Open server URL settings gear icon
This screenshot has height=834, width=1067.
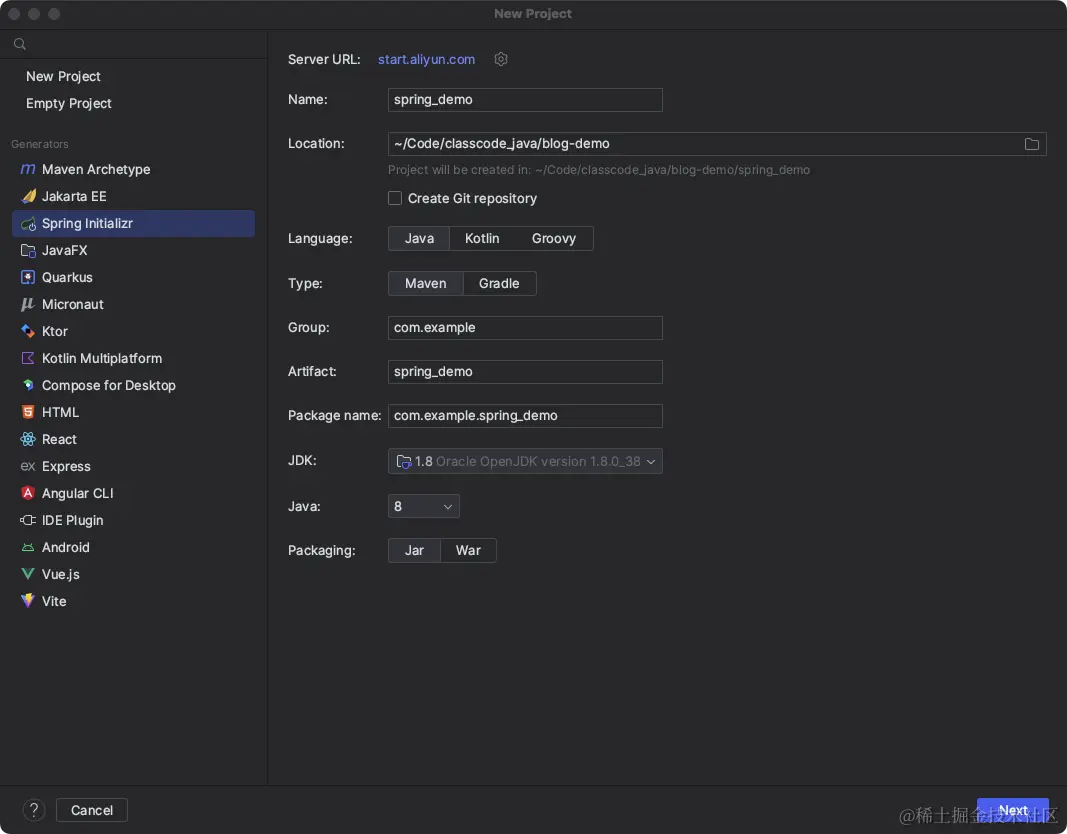point(501,59)
